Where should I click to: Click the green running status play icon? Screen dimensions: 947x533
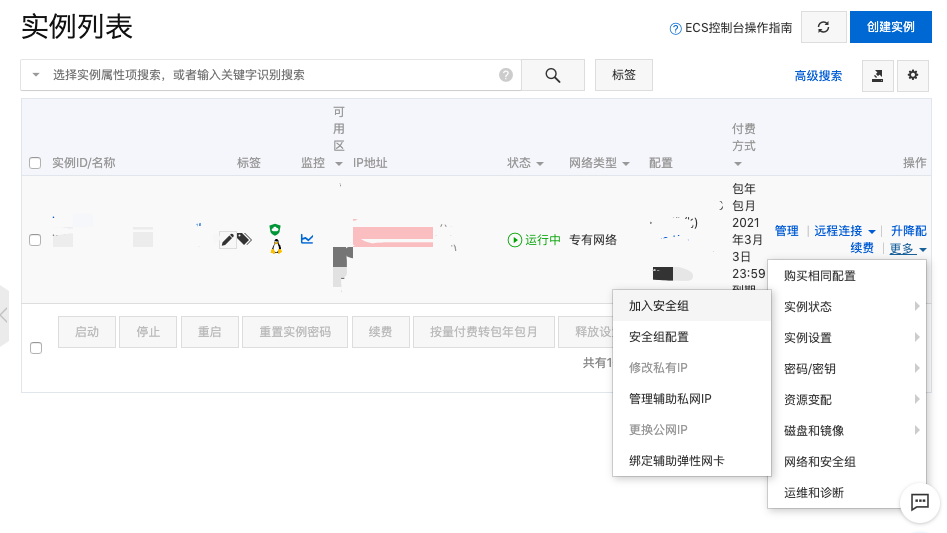click(x=515, y=240)
